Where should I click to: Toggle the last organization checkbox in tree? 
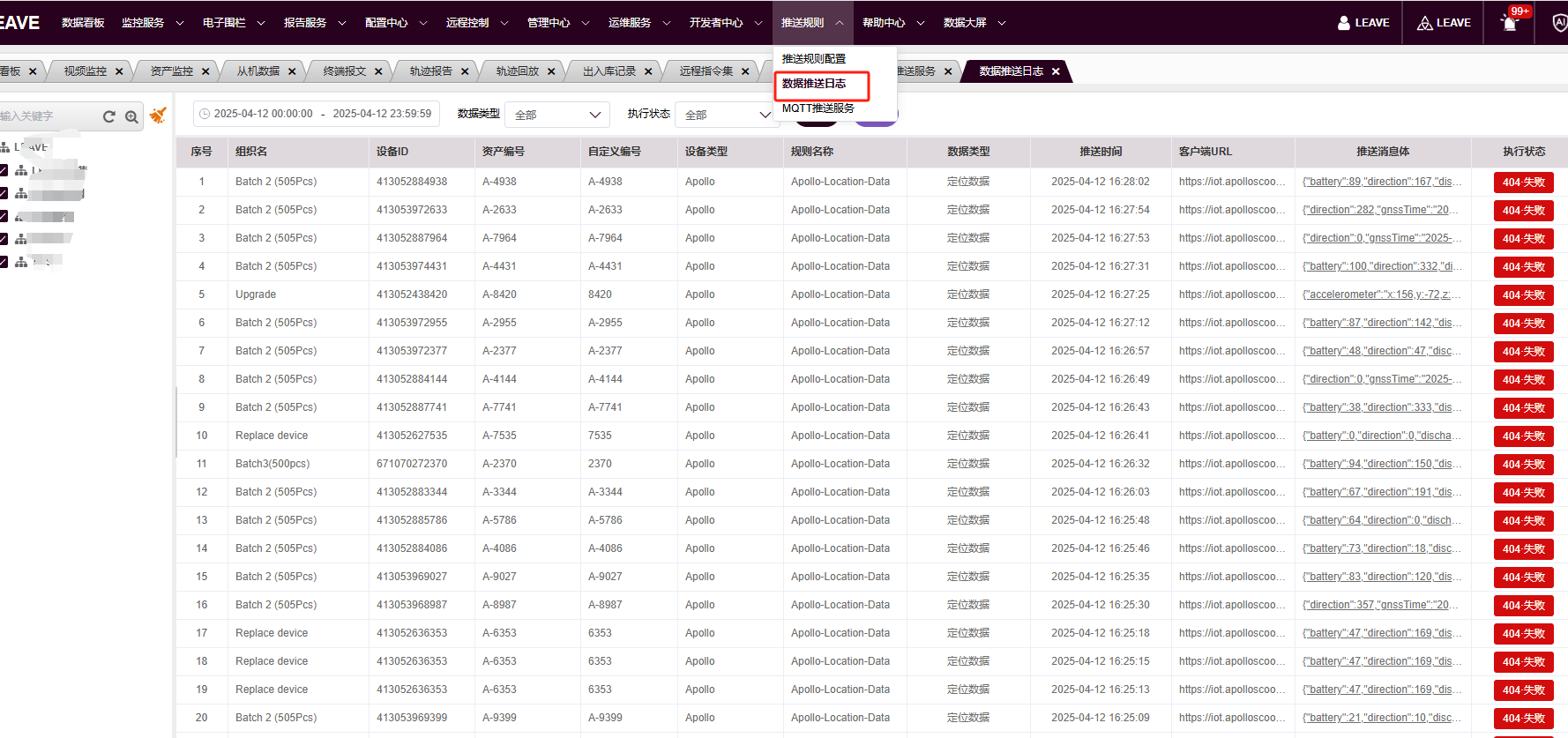[x=4, y=262]
